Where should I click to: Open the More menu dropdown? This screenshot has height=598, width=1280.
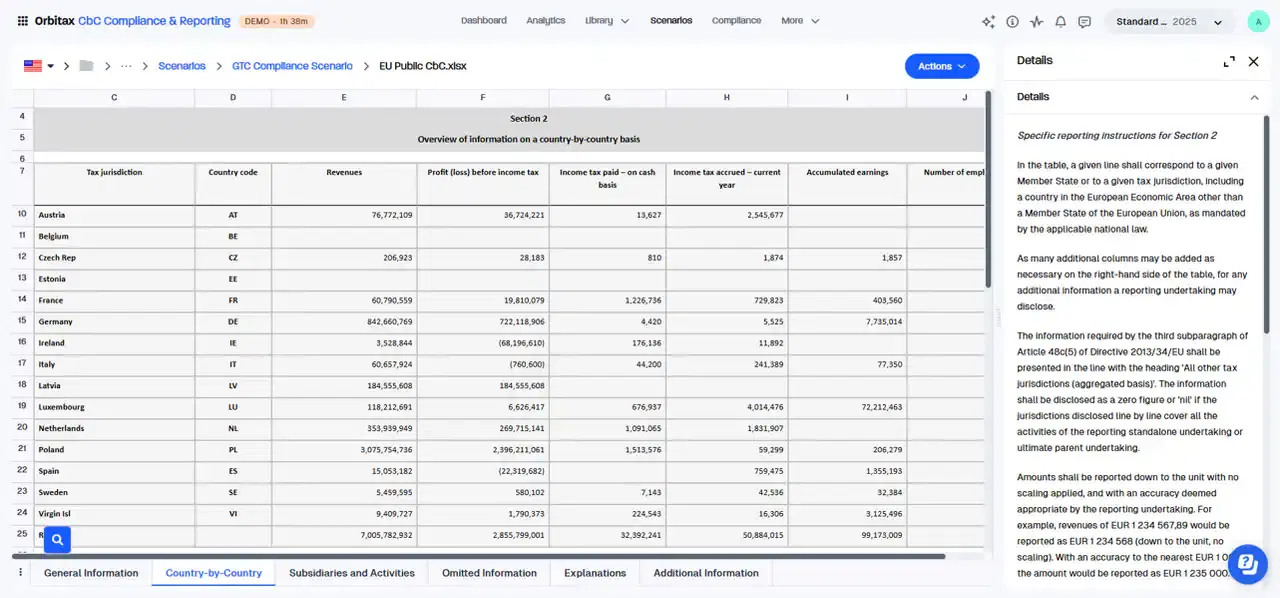pyautogui.click(x=801, y=21)
